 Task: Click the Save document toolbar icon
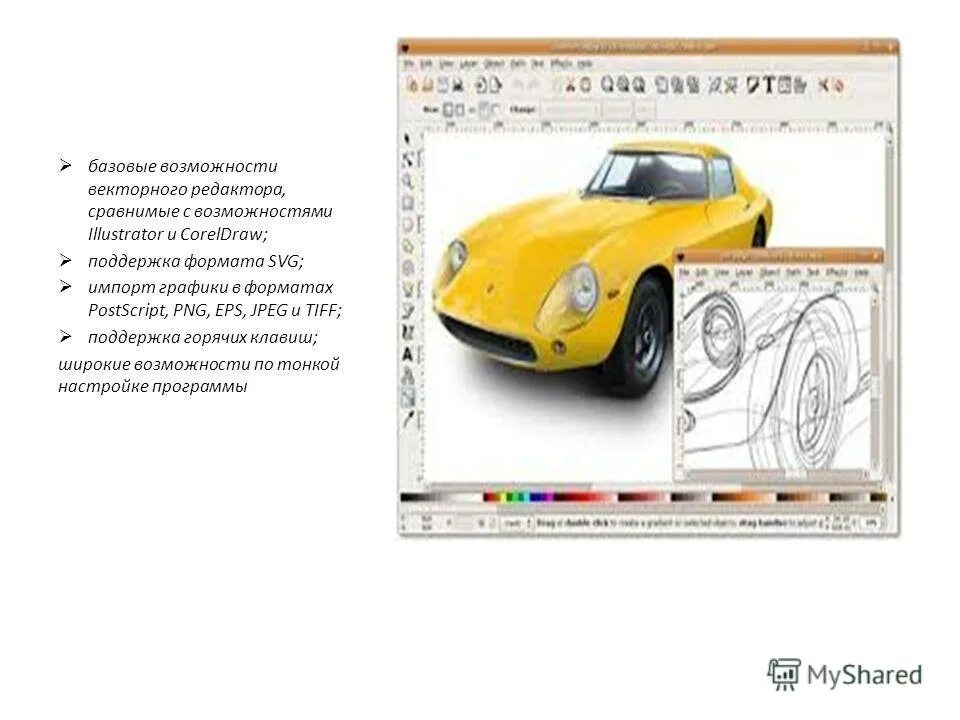pos(443,85)
